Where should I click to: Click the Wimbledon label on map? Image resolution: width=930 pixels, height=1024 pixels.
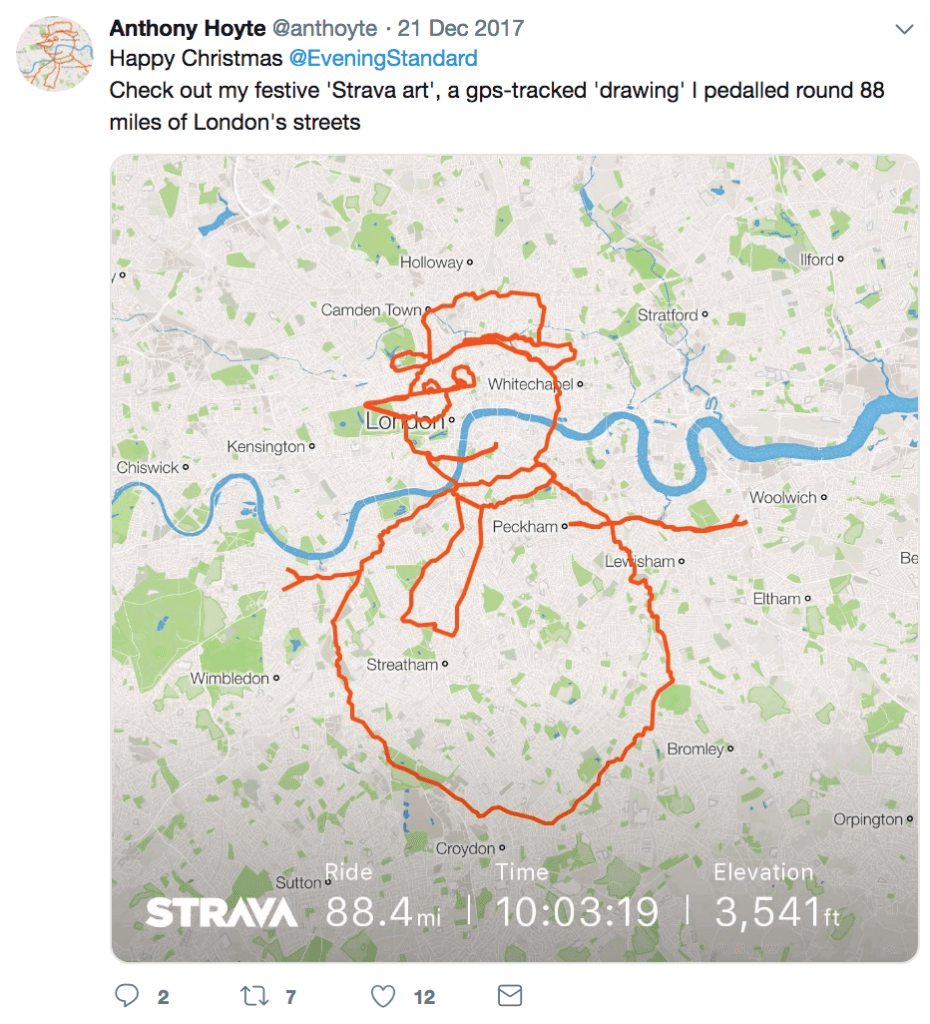point(229,679)
